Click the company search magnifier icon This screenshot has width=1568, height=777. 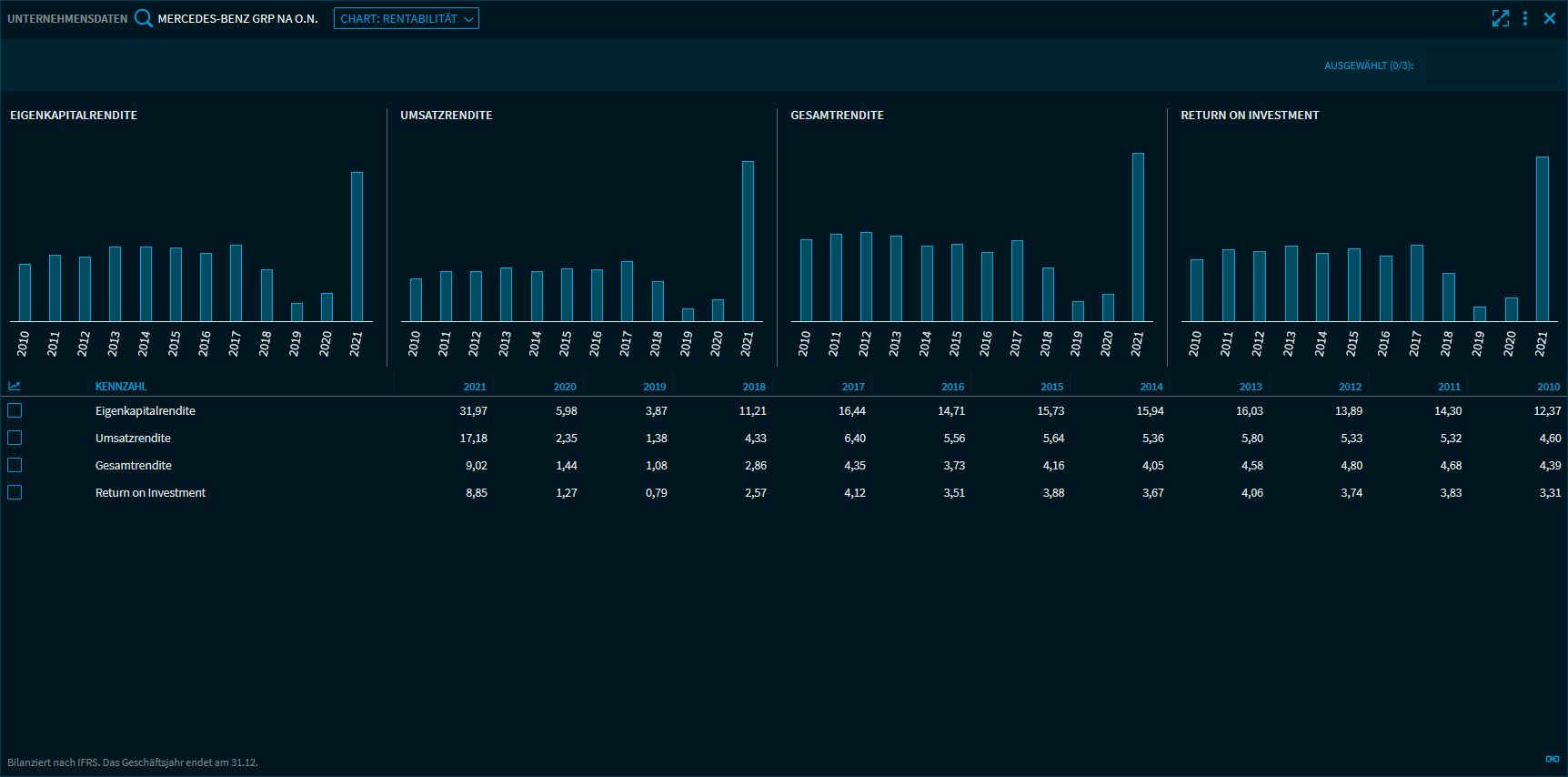pos(144,18)
